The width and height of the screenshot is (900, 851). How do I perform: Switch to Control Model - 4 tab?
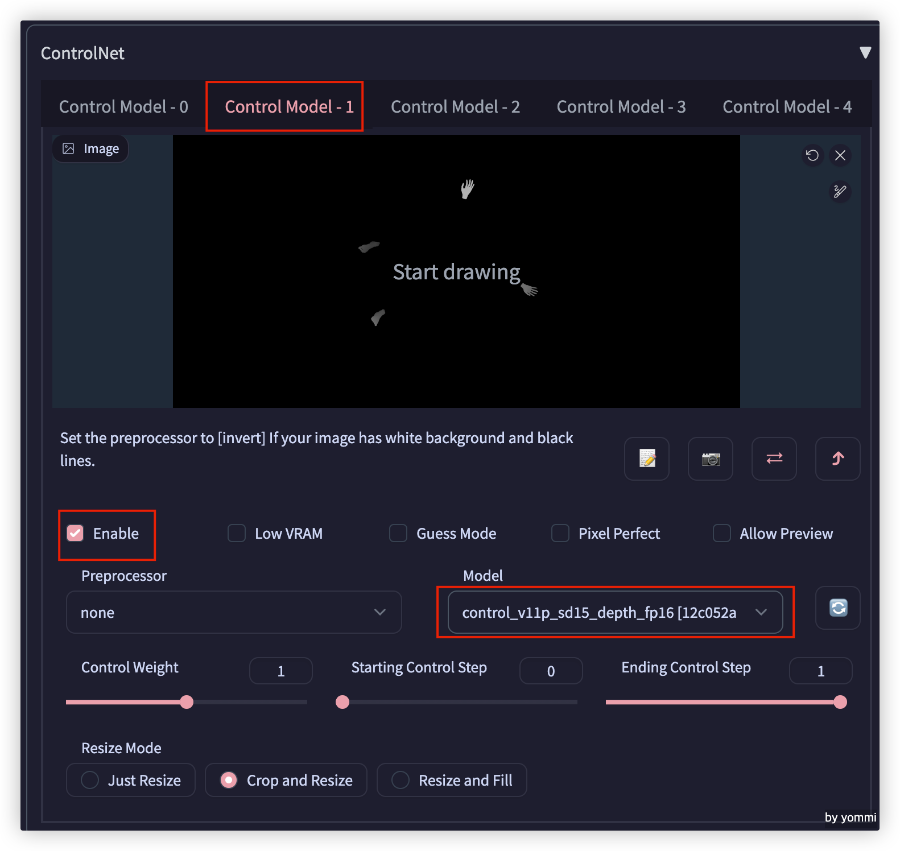[787, 107]
